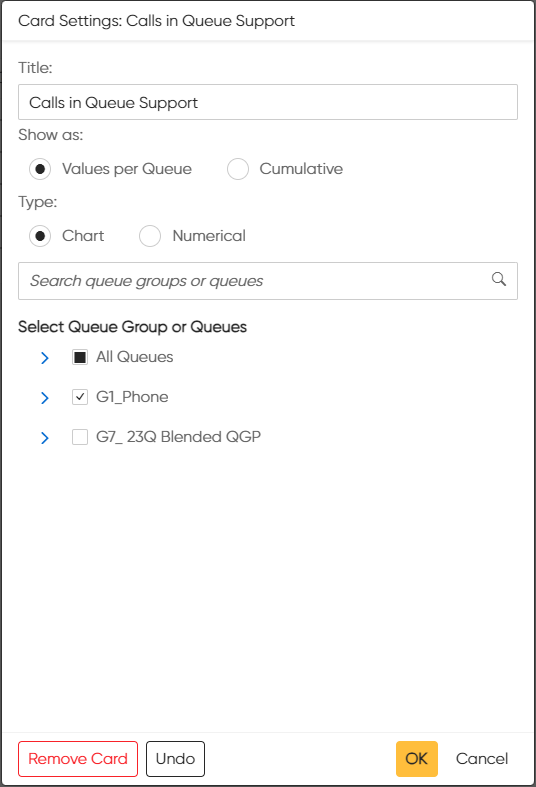The width and height of the screenshot is (536, 787).
Task: Toggle the All Queues checkbox
Action: tap(80, 357)
